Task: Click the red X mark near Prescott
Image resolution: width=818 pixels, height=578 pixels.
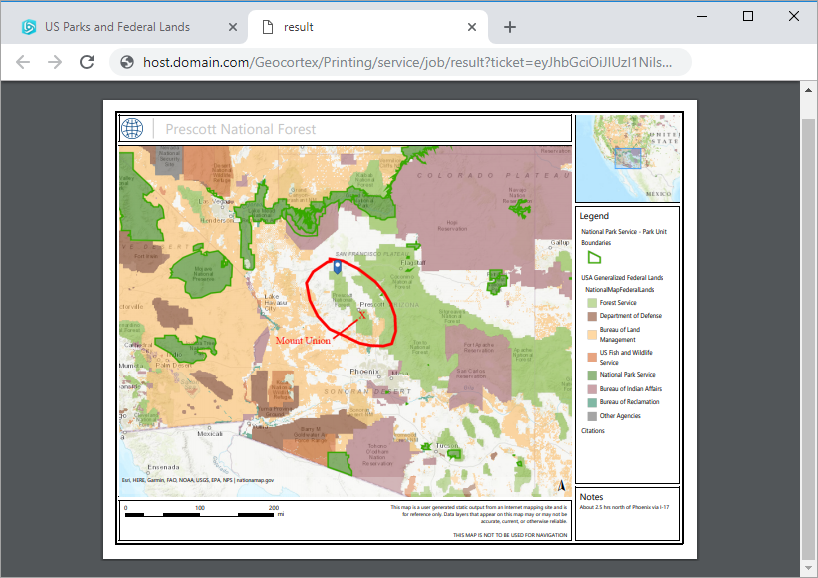Action: [x=362, y=315]
